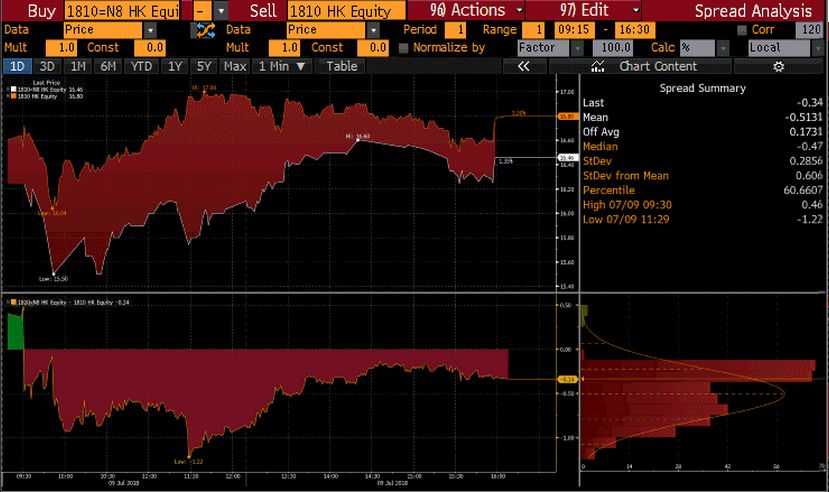Screen dimensions: 829x492
Task: Open the Actions menu
Action: (468, 10)
